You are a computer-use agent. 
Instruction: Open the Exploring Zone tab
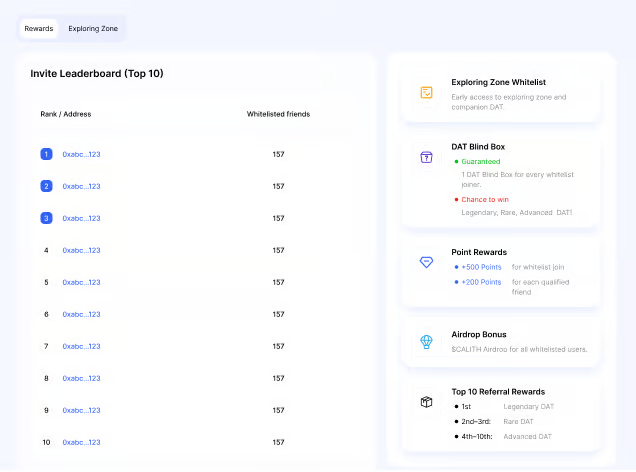93,29
